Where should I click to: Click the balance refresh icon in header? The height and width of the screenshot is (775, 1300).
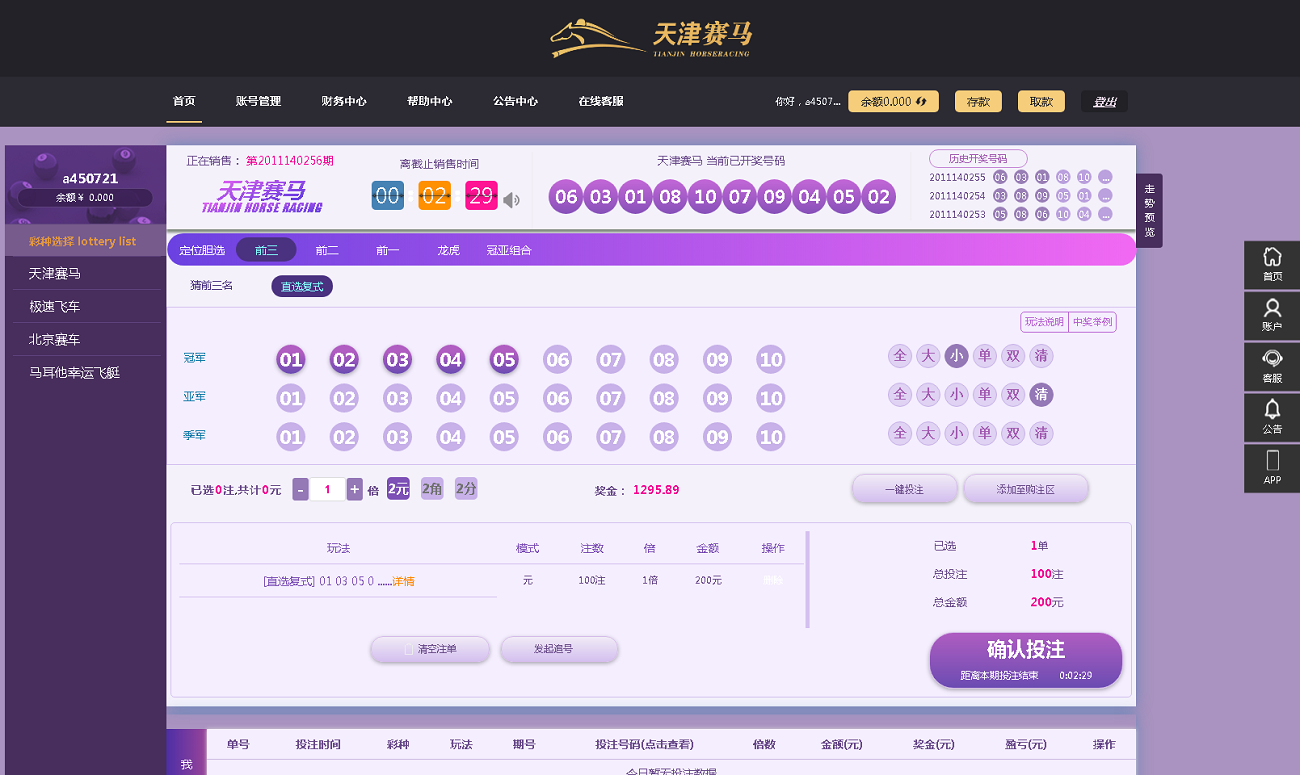[x=924, y=101]
